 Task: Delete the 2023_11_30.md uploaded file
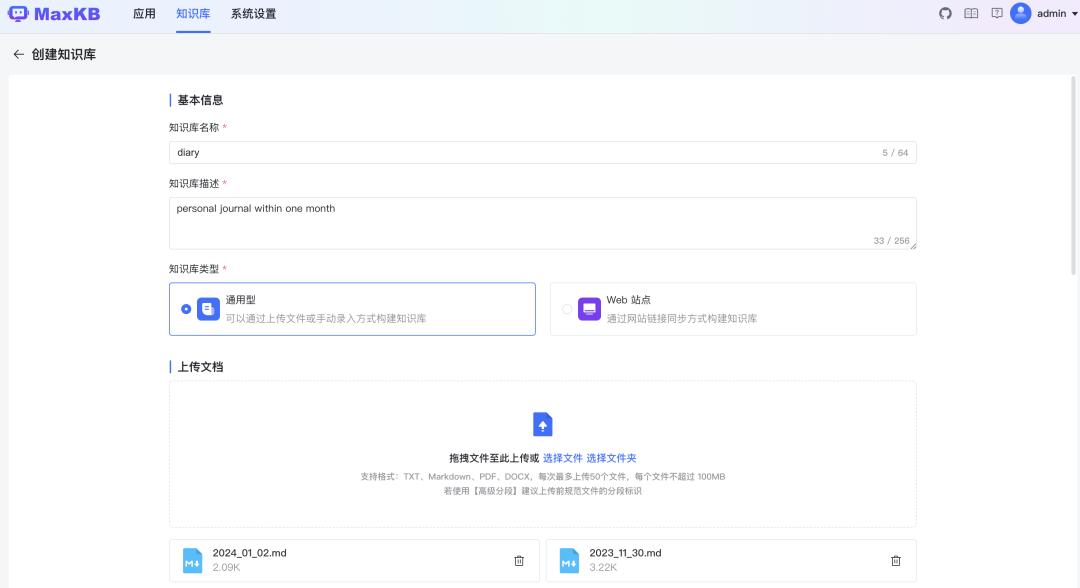(x=895, y=560)
